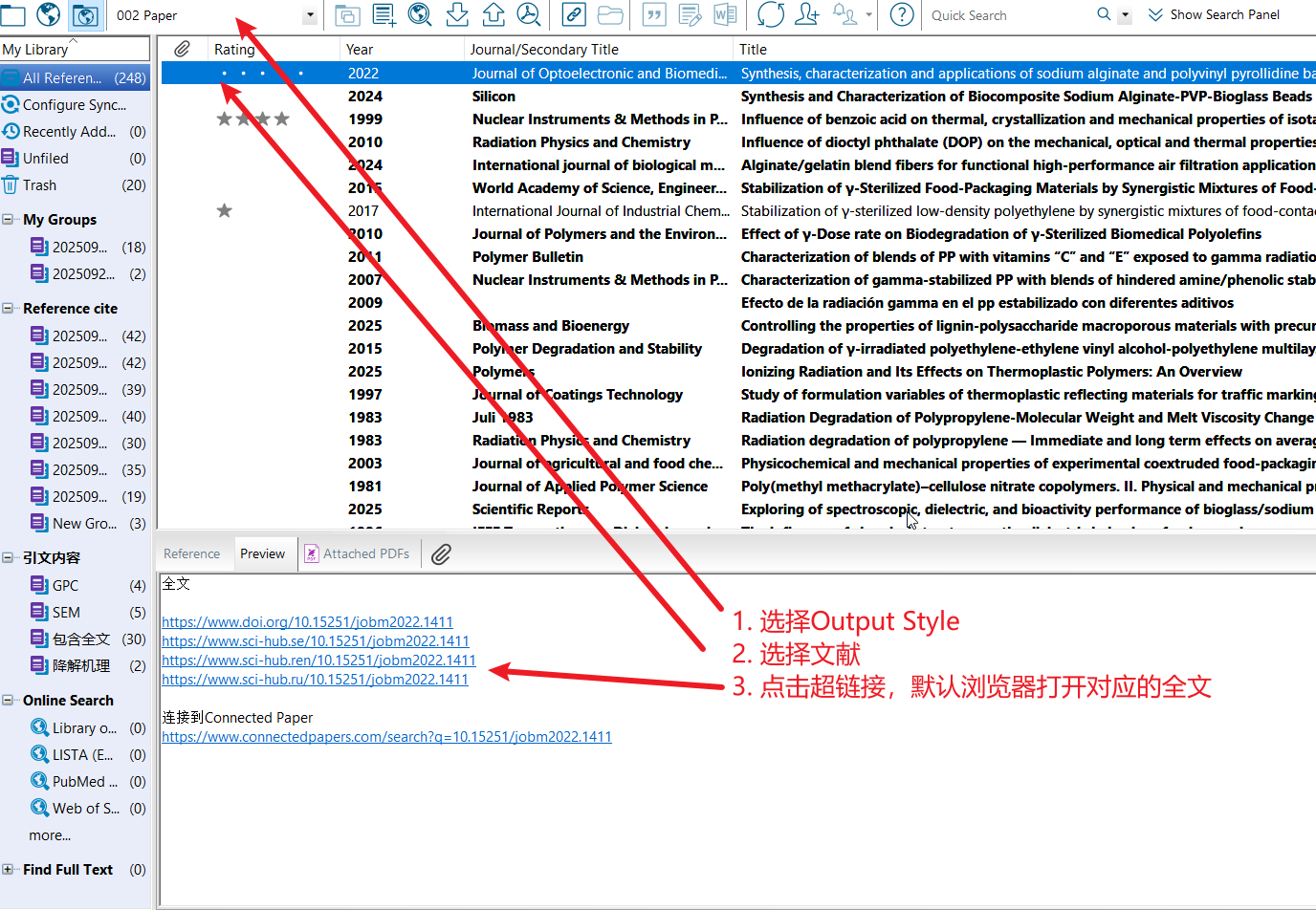Switch to Online Search mode globe
1316x910 pixels.
pos(49,14)
